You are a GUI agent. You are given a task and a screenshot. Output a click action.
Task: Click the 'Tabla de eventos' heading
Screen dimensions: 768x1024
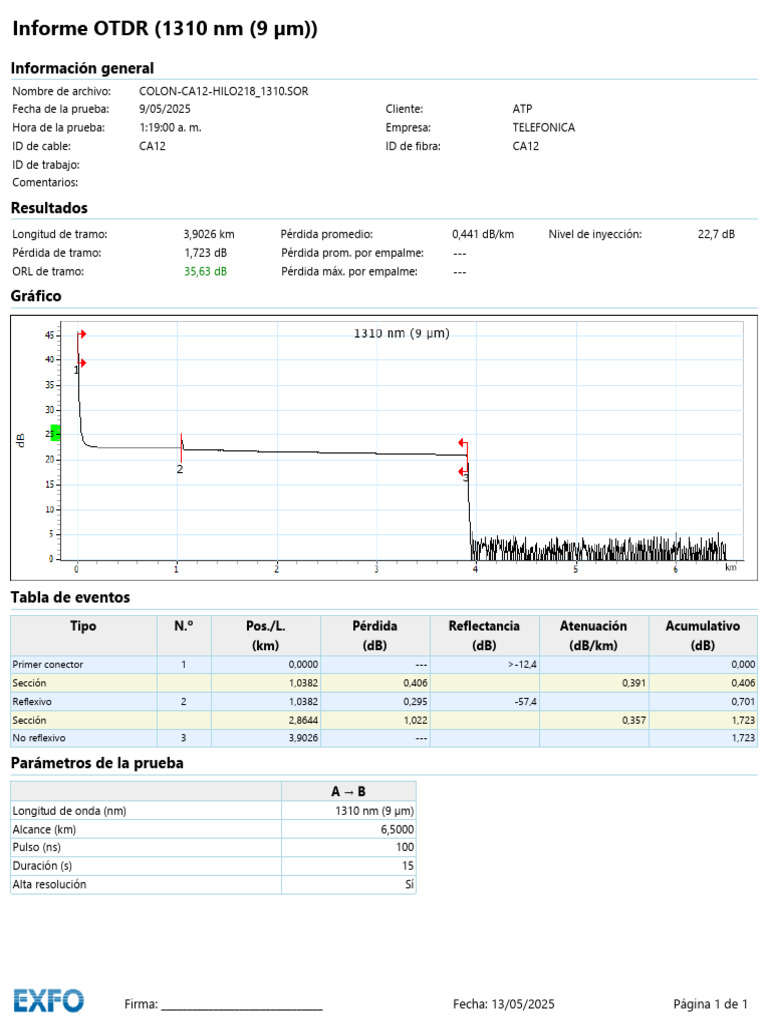coord(71,597)
